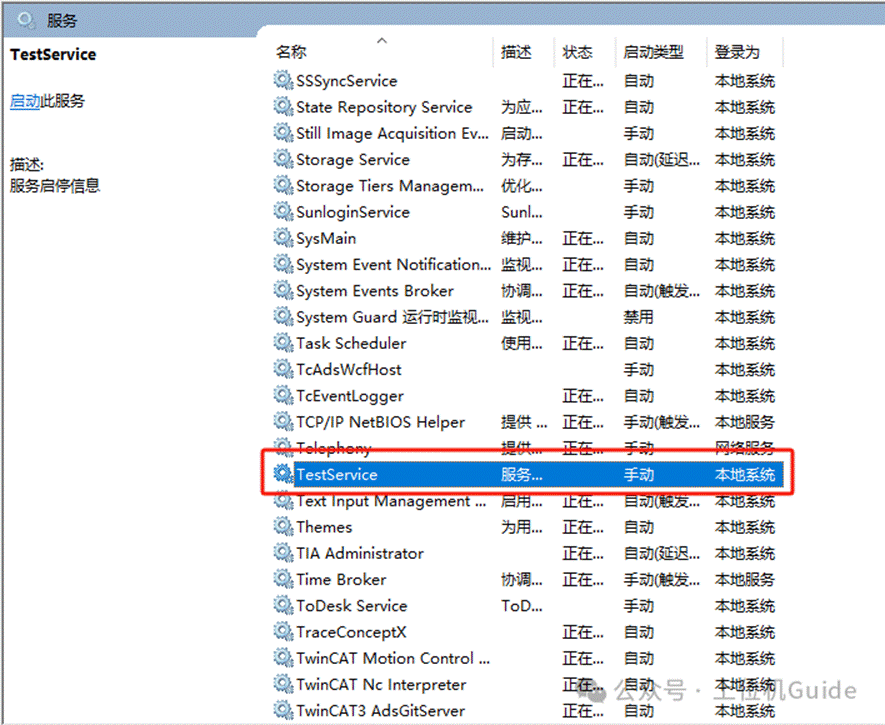Select System Event Notification... row
This screenshot has height=725, width=885.
point(394,265)
